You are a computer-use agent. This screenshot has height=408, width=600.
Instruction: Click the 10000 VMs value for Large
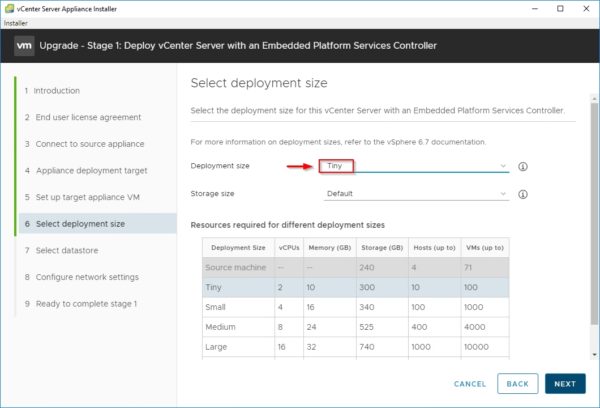(476, 347)
